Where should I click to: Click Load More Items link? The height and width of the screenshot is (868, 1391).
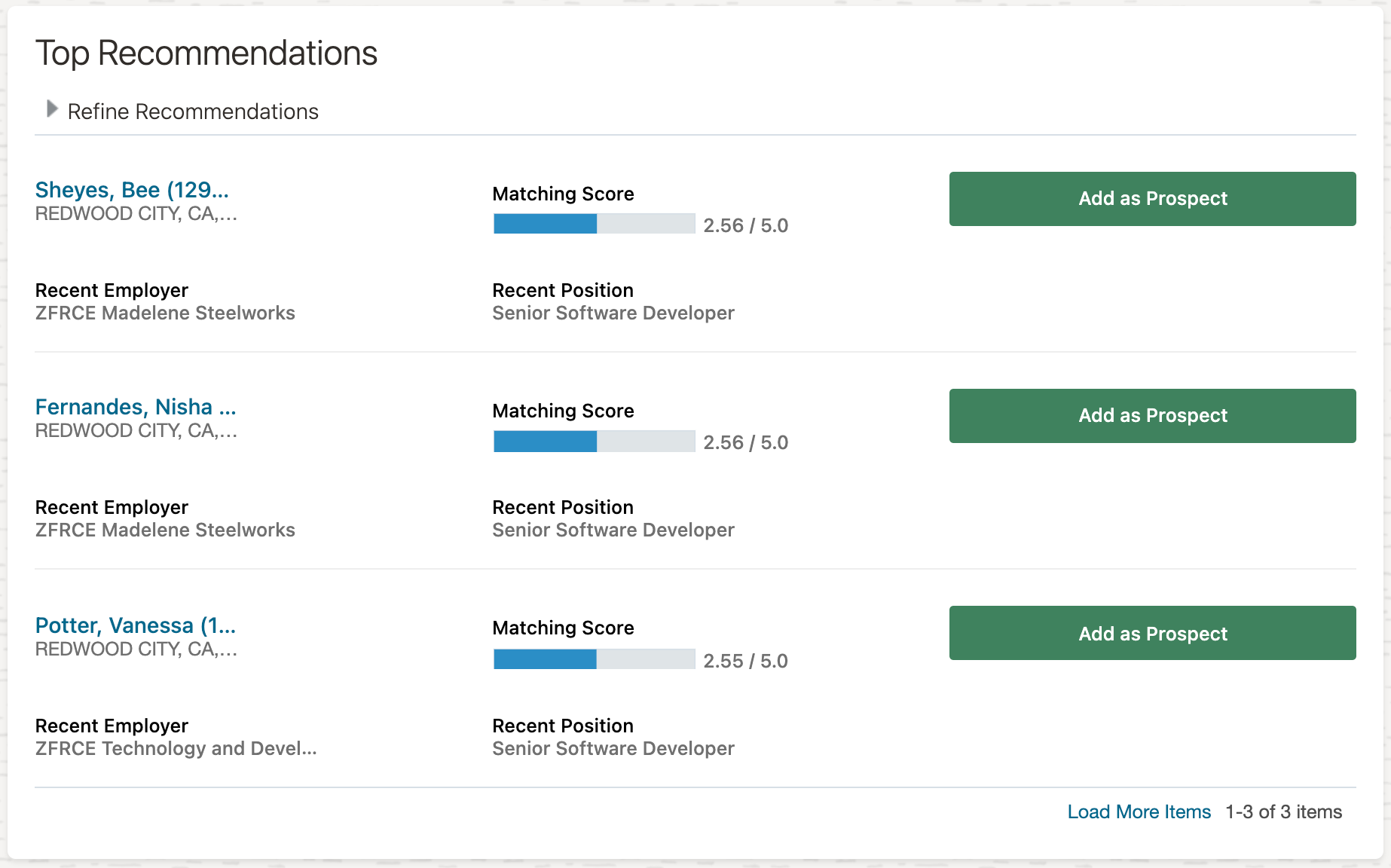tap(1139, 811)
